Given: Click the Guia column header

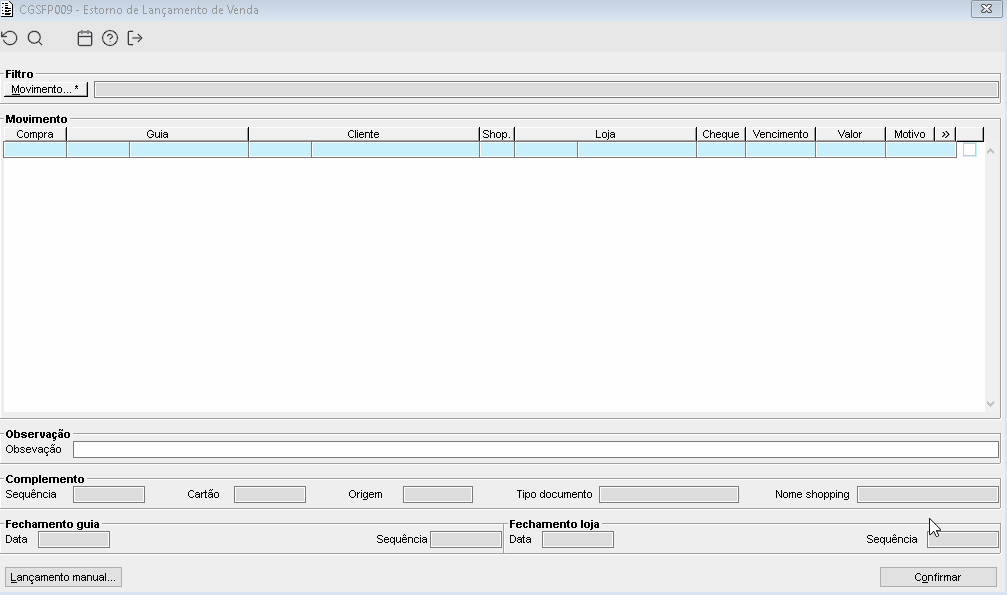Looking at the screenshot, I should click(157, 134).
